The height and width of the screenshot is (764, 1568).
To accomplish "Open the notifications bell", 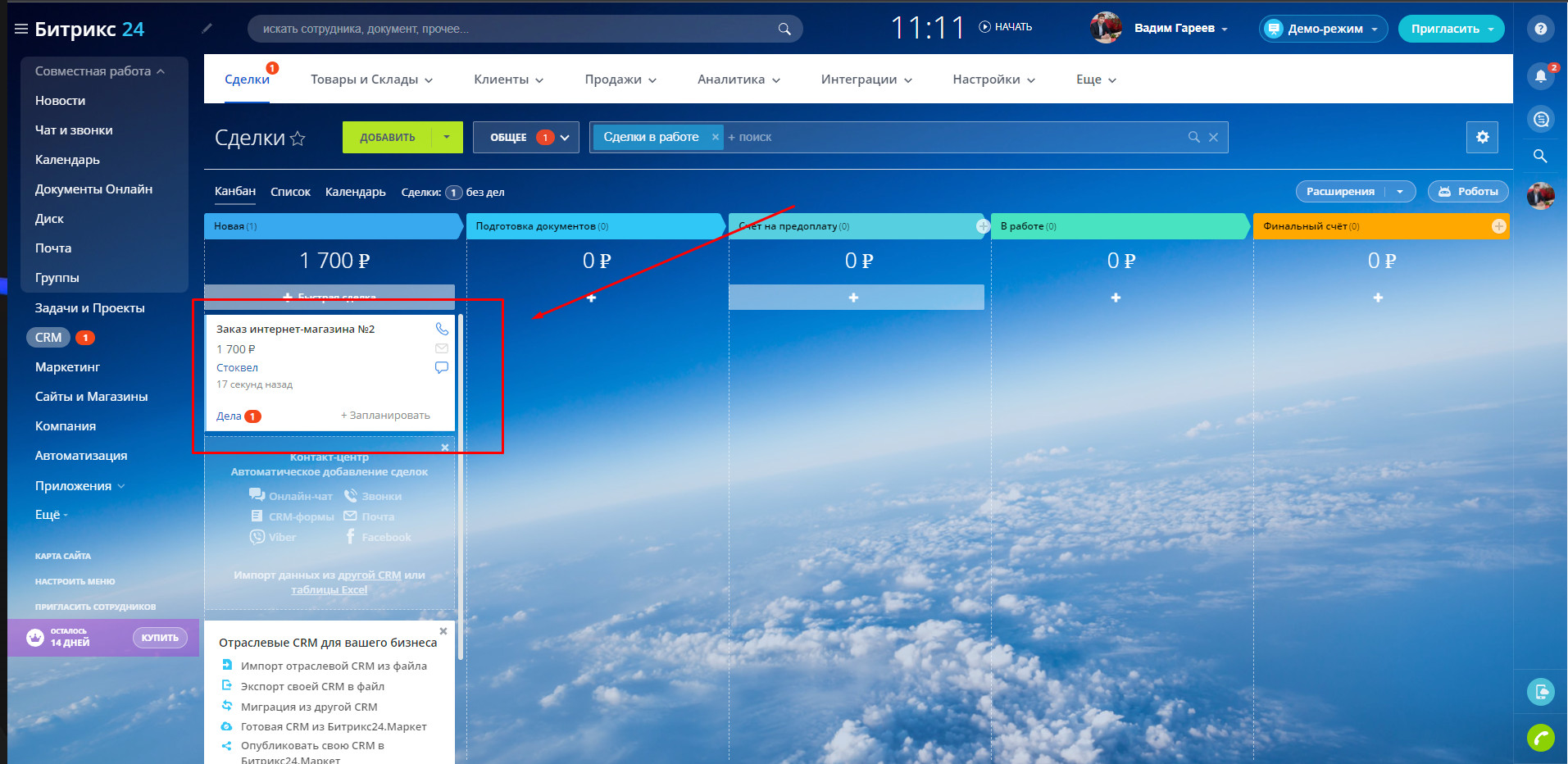I will 1541,76.
